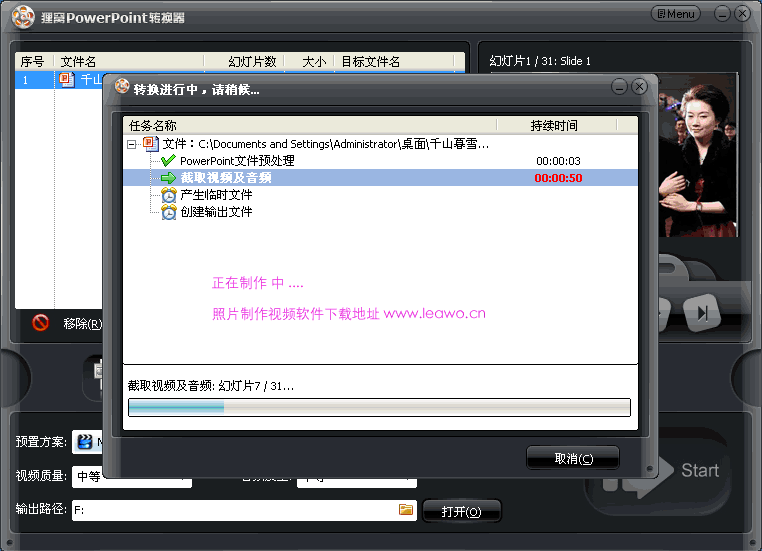Open the Menu in the title bar
The image size is (762, 551).
(675, 14)
